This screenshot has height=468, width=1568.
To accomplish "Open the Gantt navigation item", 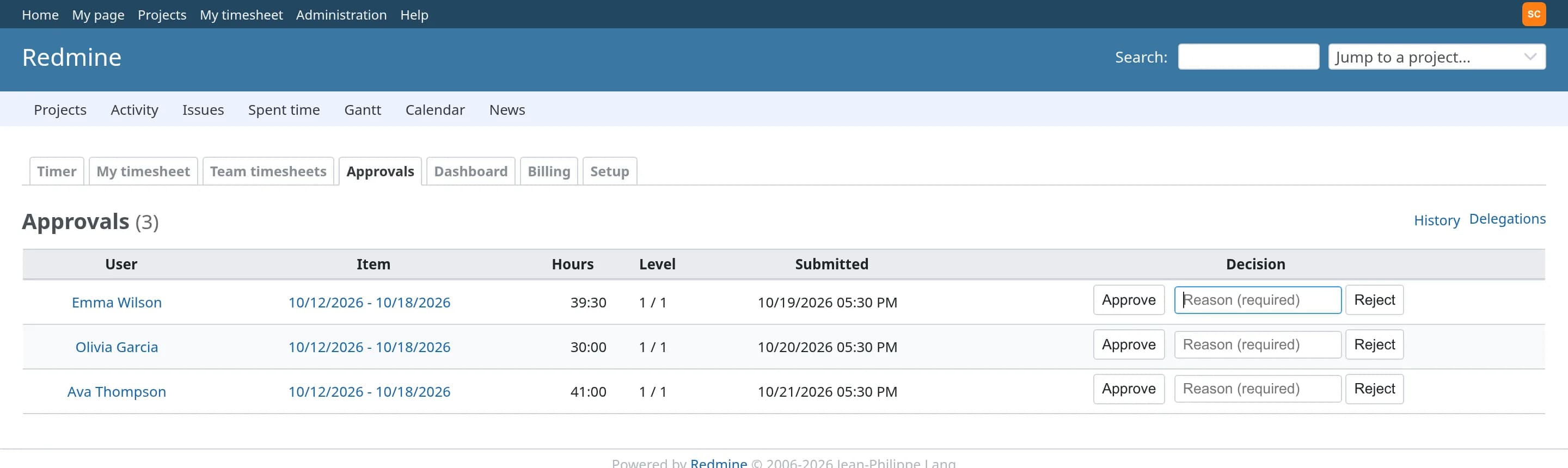I will (363, 109).
